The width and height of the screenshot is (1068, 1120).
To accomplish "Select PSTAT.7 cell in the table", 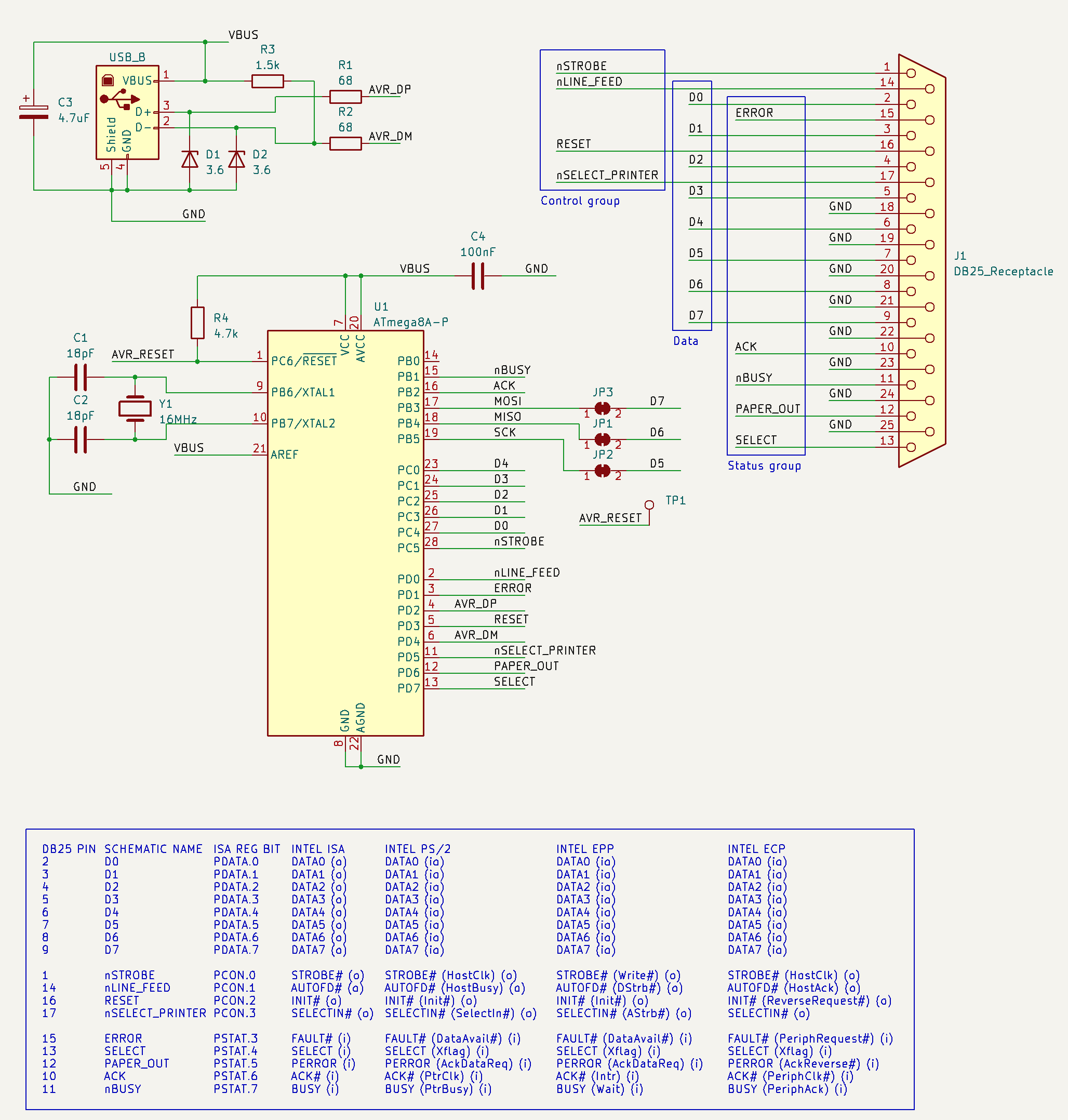I will [x=235, y=1089].
